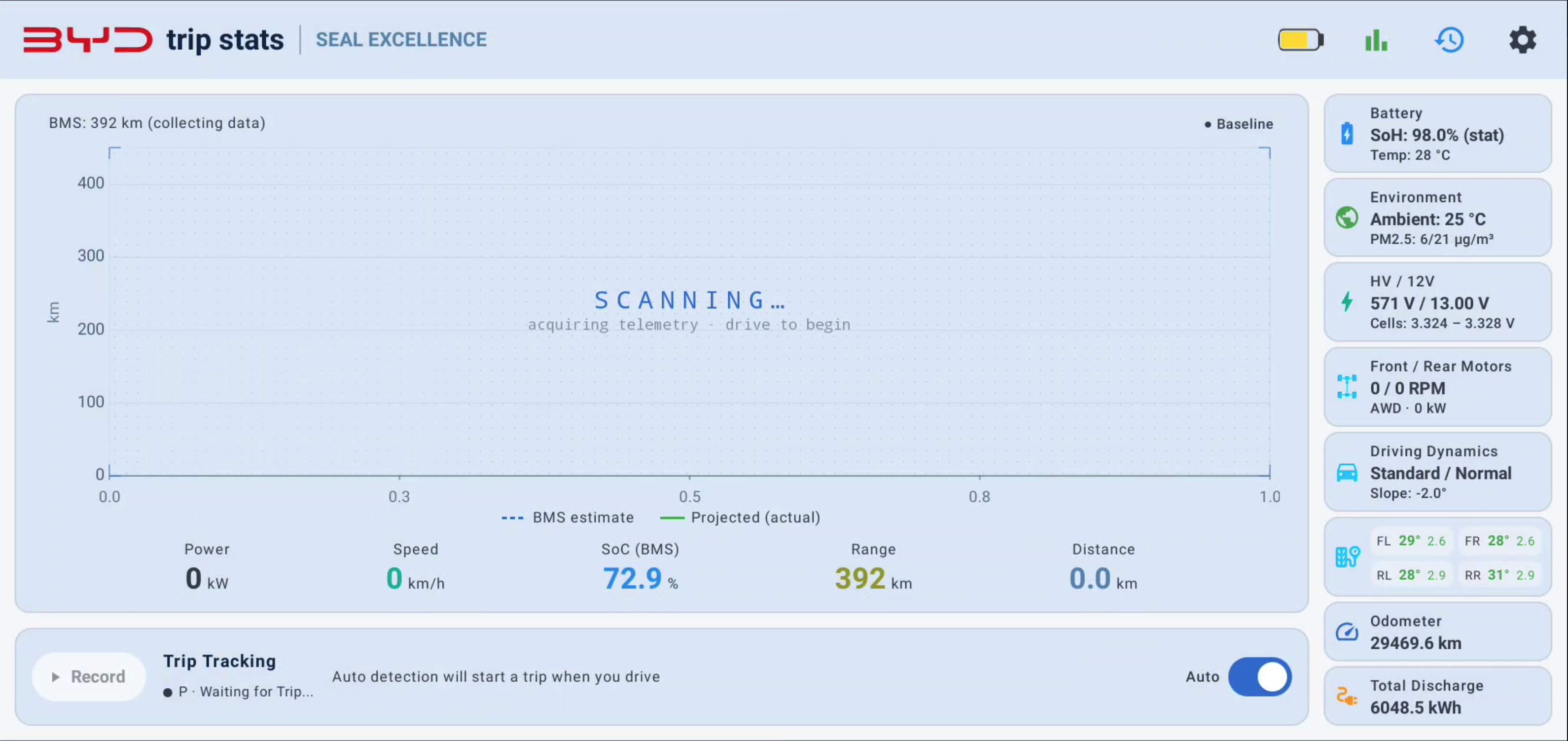This screenshot has width=1568, height=741.
Task: Select the FR tire 28° 2.6 tile
Action: coord(1500,541)
